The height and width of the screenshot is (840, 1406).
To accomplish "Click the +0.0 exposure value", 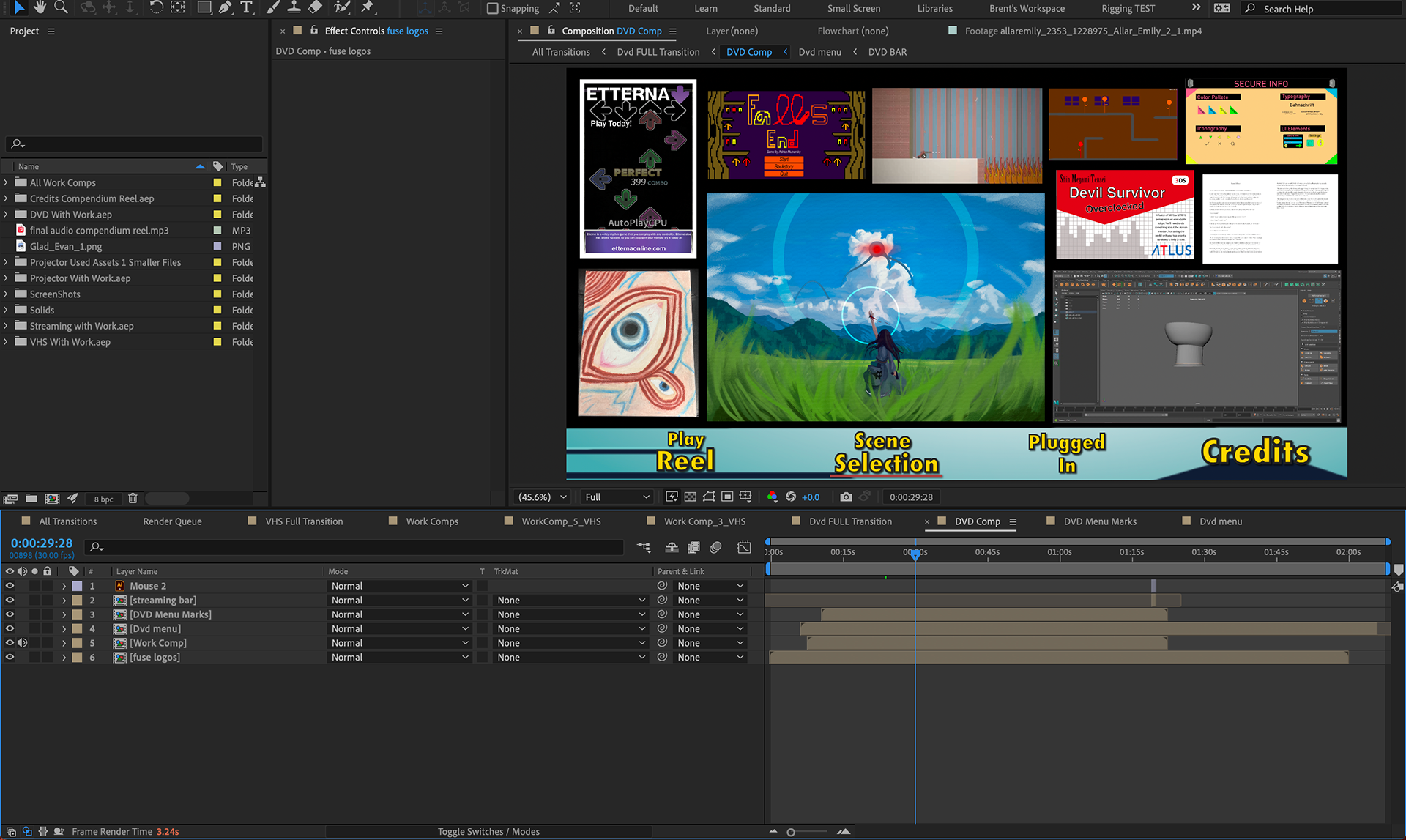I will 811,497.
